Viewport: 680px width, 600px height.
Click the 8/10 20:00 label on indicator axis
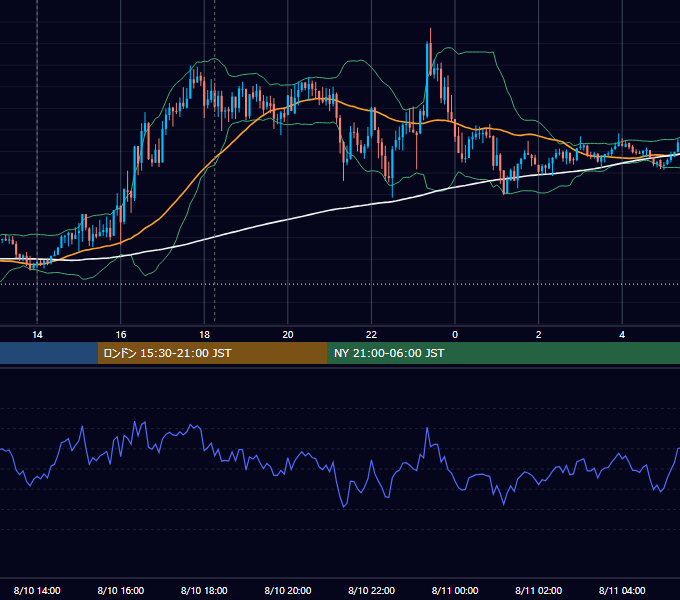(x=288, y=590)
